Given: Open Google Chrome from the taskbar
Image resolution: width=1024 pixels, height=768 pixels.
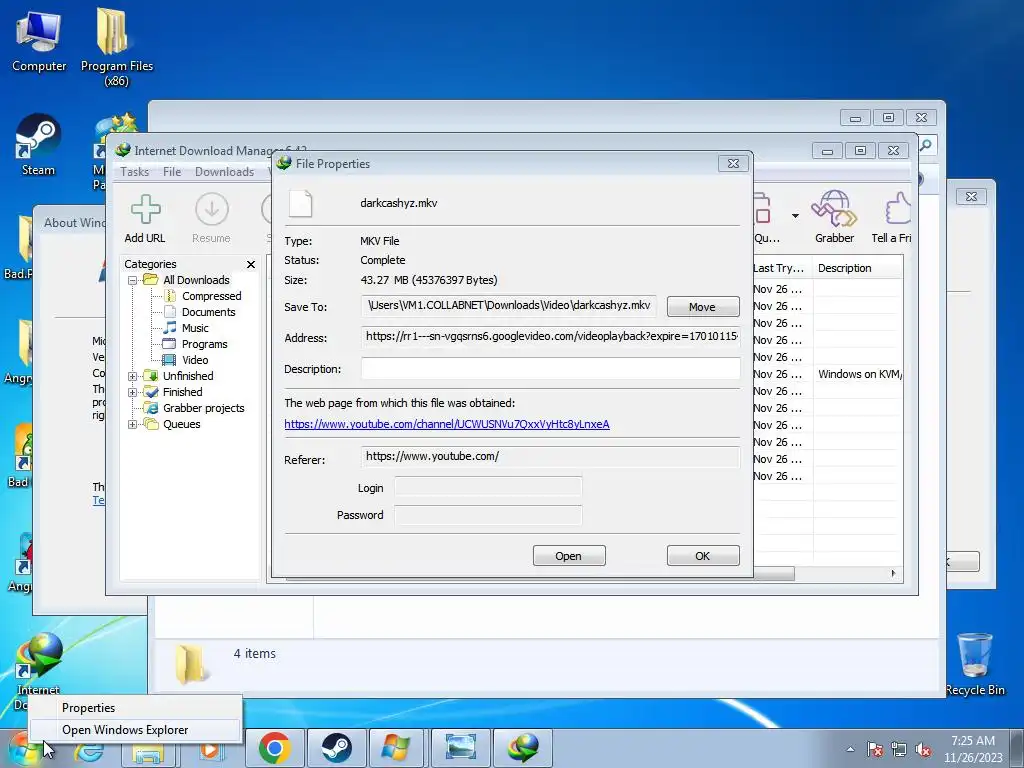Looking at the screenshot, I should coord(274,748).
